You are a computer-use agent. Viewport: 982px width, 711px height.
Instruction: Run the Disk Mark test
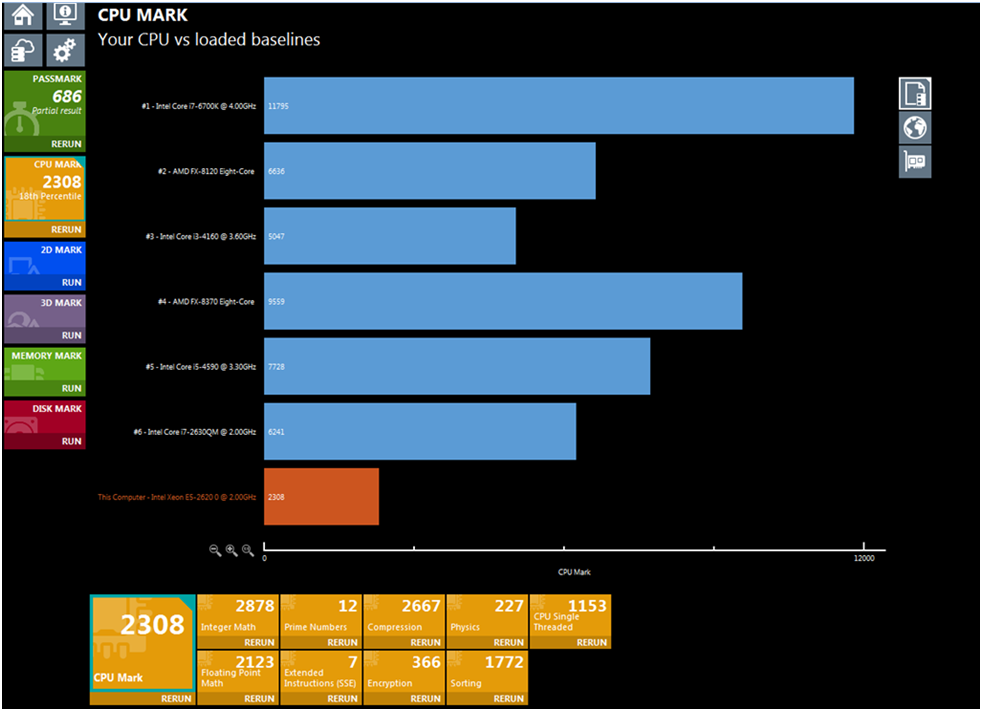[44, 441]
